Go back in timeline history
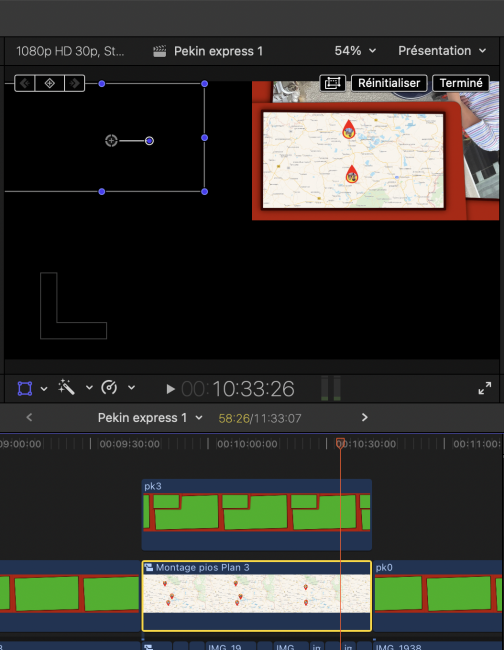The image size is (504, 650). [29, 417]
